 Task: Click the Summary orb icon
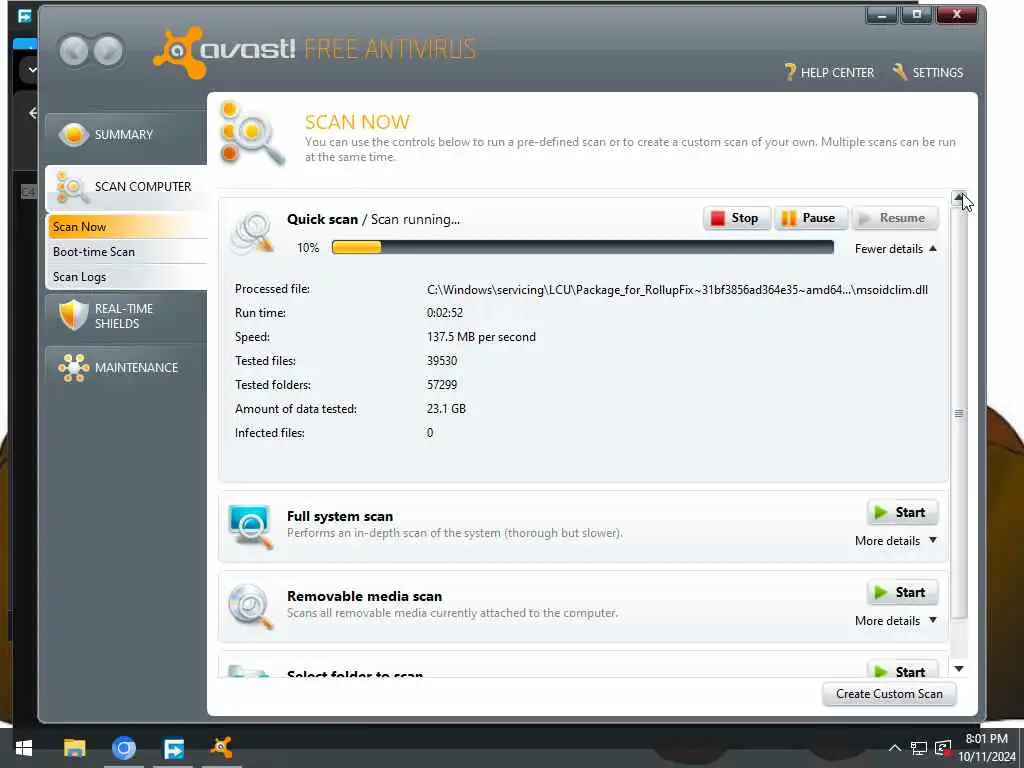tap(73, 135)
